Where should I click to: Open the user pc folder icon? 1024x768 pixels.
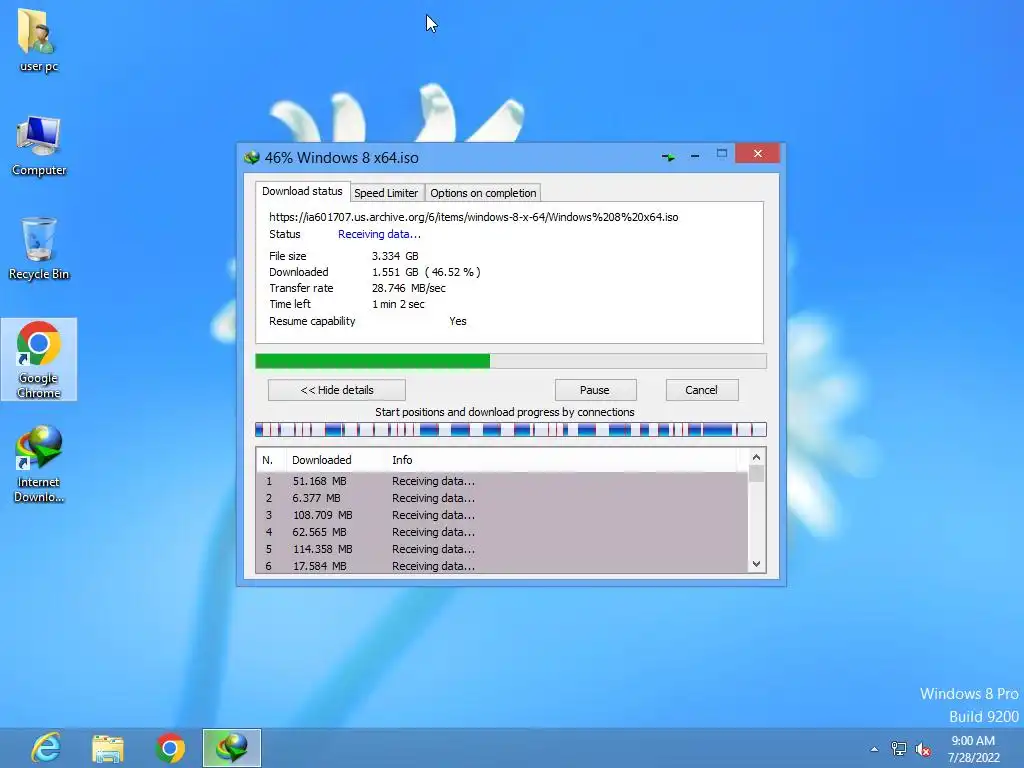[39, 39]
